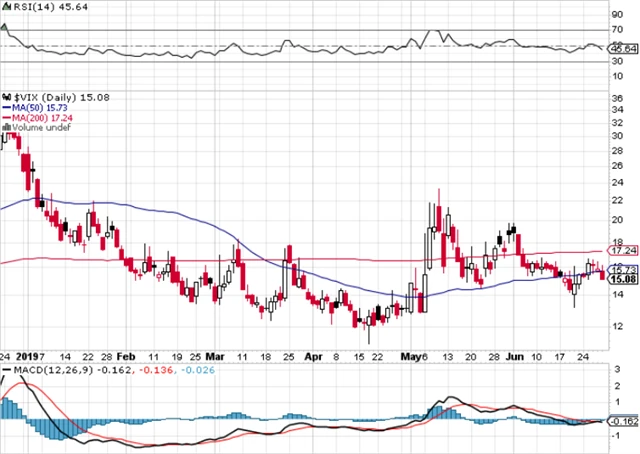Click the Volume undef legend icon
The image size is (640, 454).
(5, 126)
